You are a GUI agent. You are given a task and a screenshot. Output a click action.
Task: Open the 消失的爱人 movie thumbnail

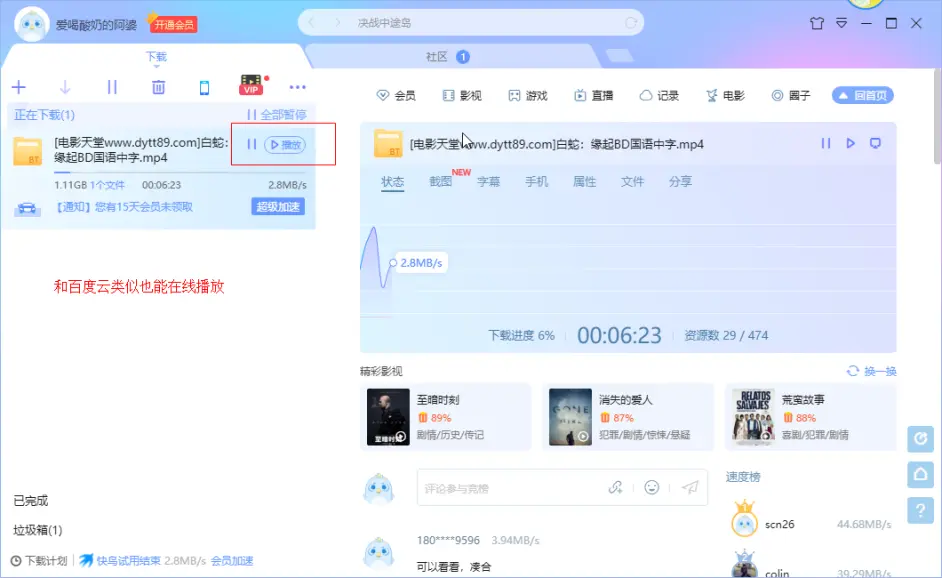click(570, 417)
